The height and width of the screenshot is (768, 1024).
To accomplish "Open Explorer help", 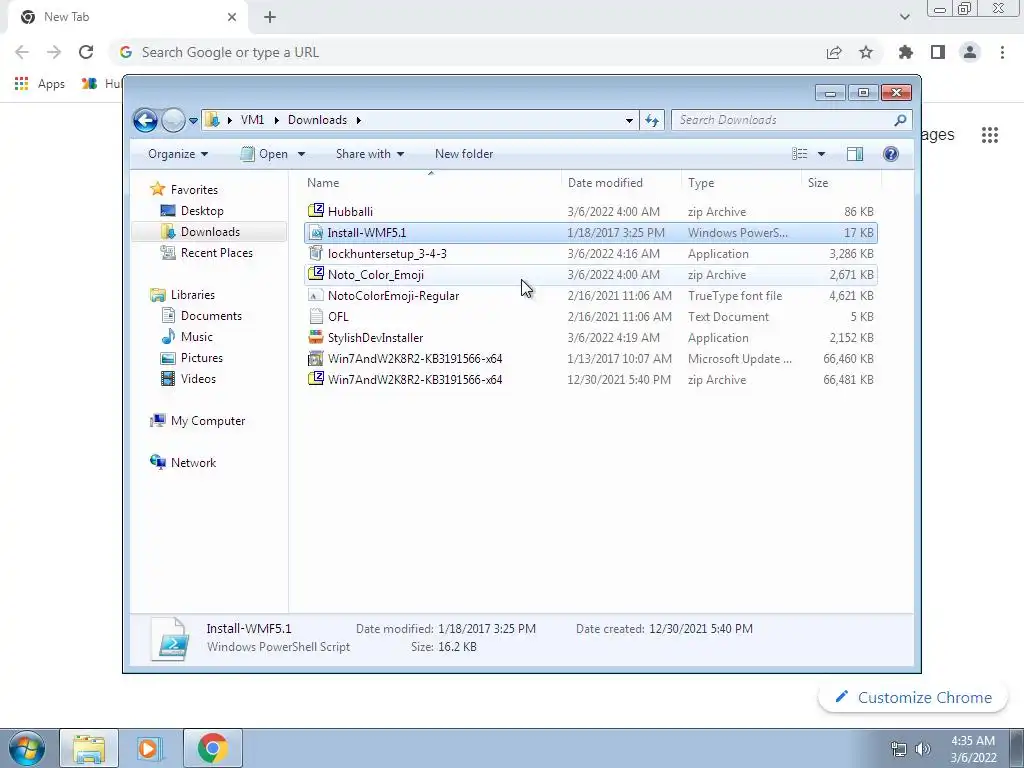I will click(x=891, y=154).
